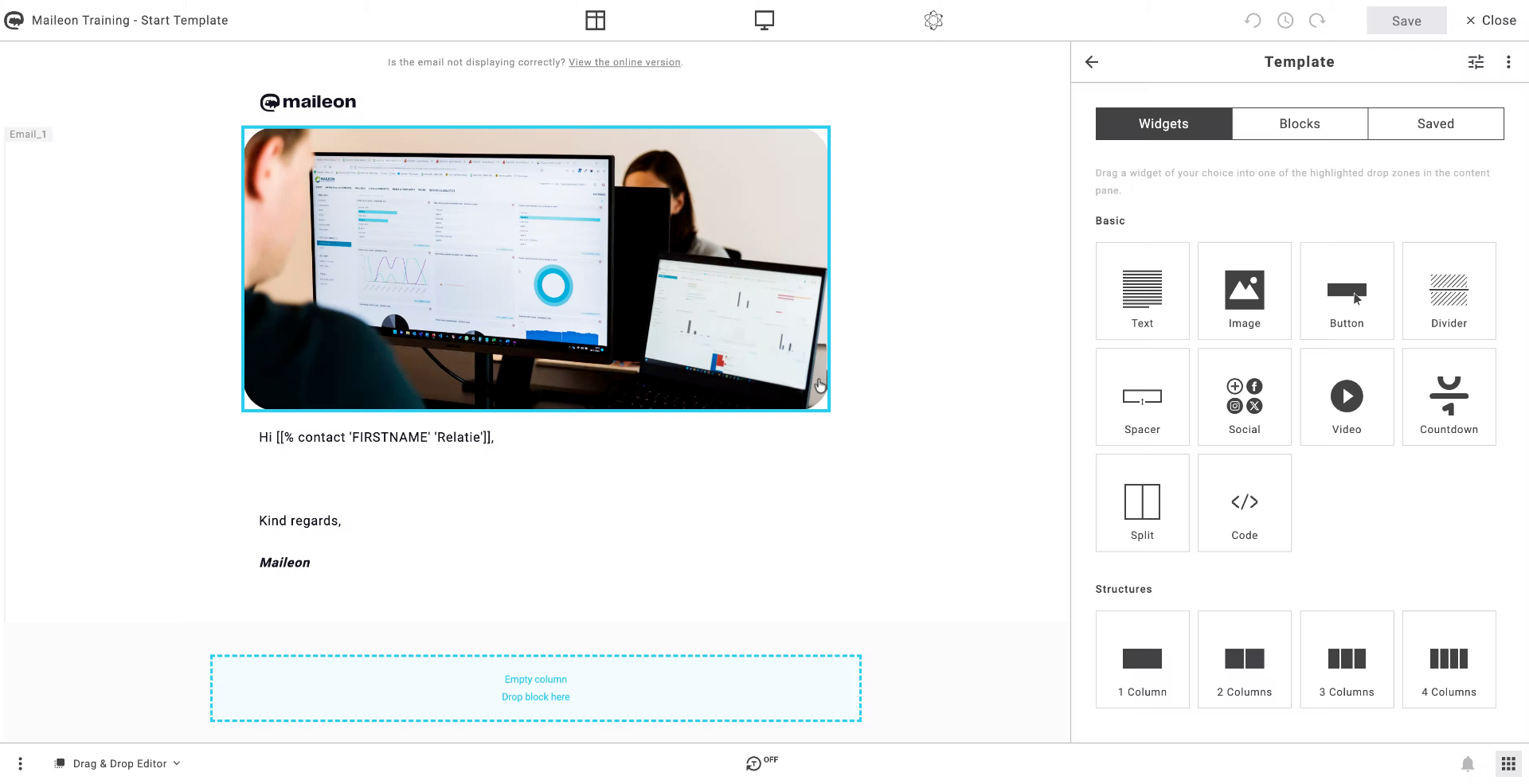Image resolution: width=1529 pixels, height=784 pixels.
Task: Redo the last undone change
Action: point(1317,21)
